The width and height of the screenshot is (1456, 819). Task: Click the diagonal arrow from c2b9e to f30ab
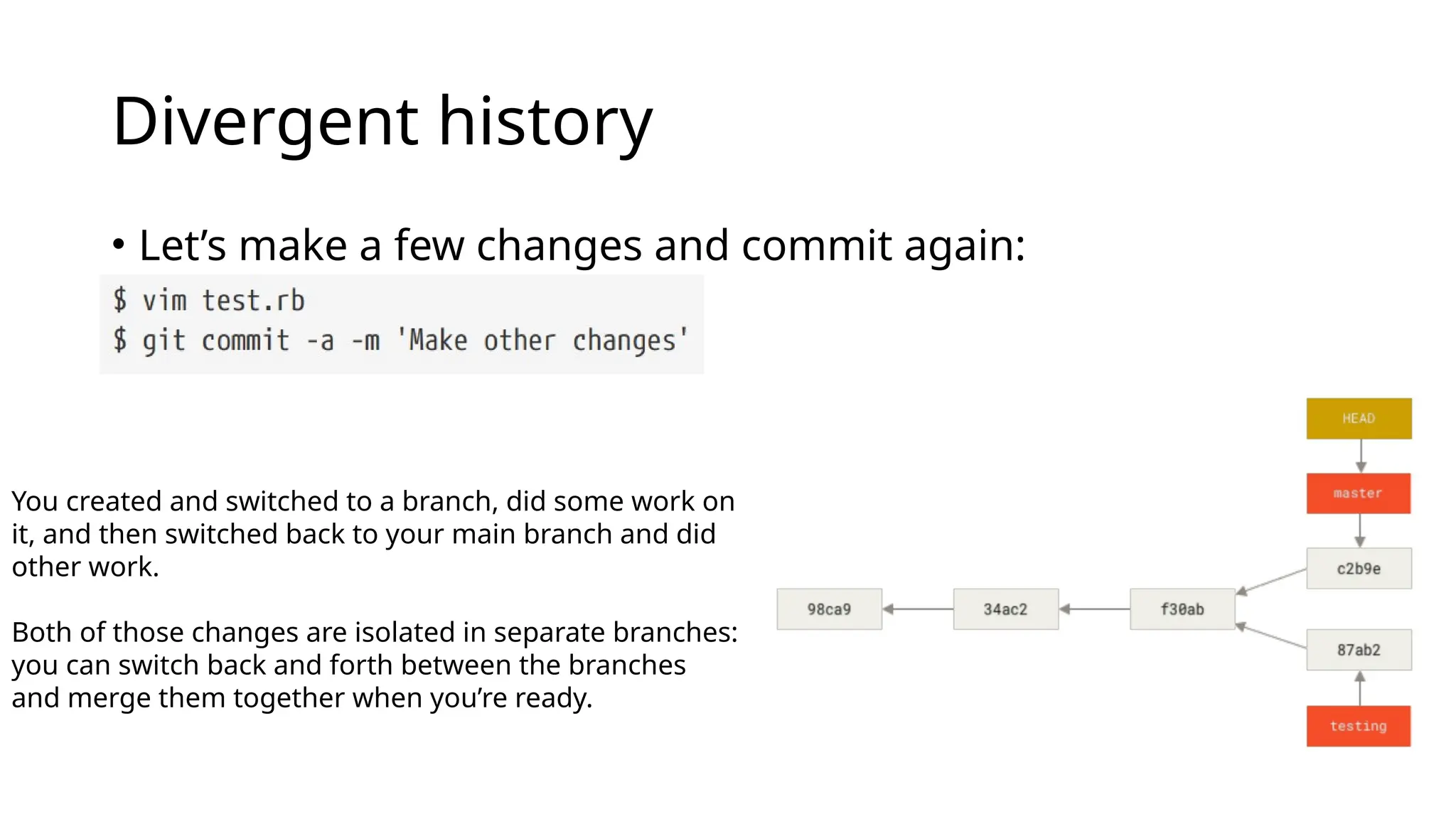(1271, 580)
